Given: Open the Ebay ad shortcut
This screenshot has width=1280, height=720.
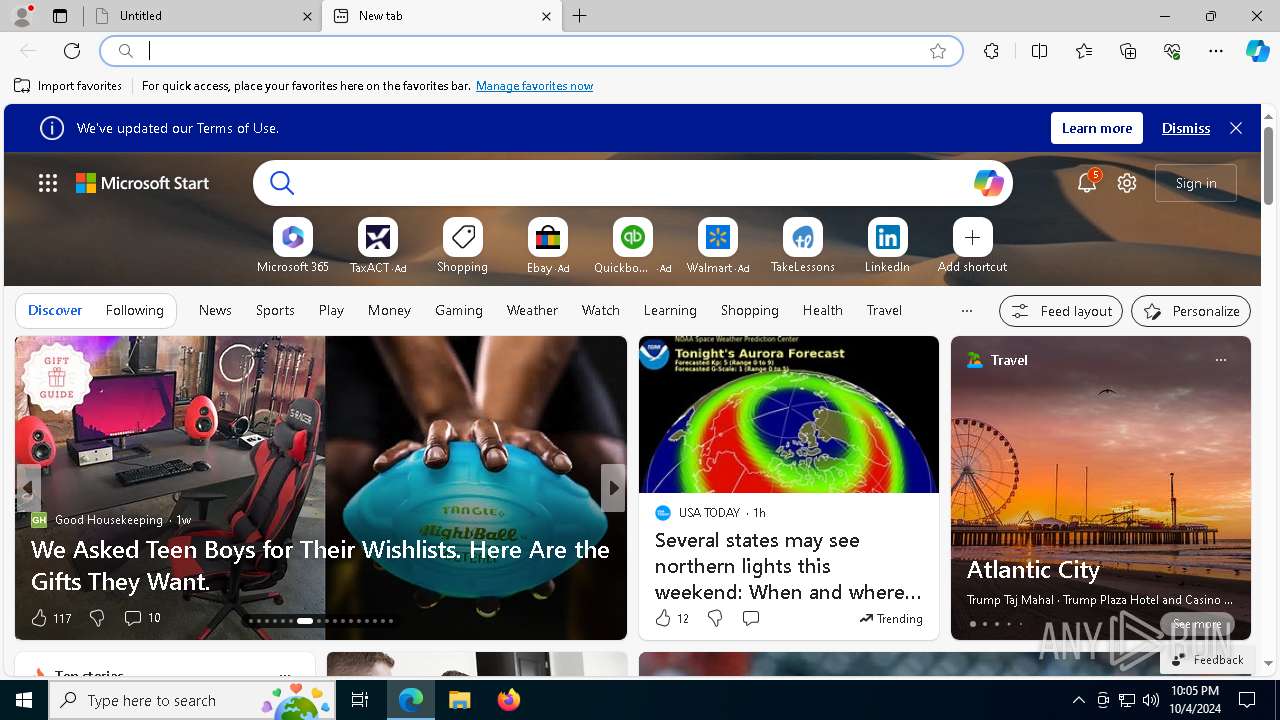Looking at the screenshot, I should pyautogui.click(x=548, y=246).
